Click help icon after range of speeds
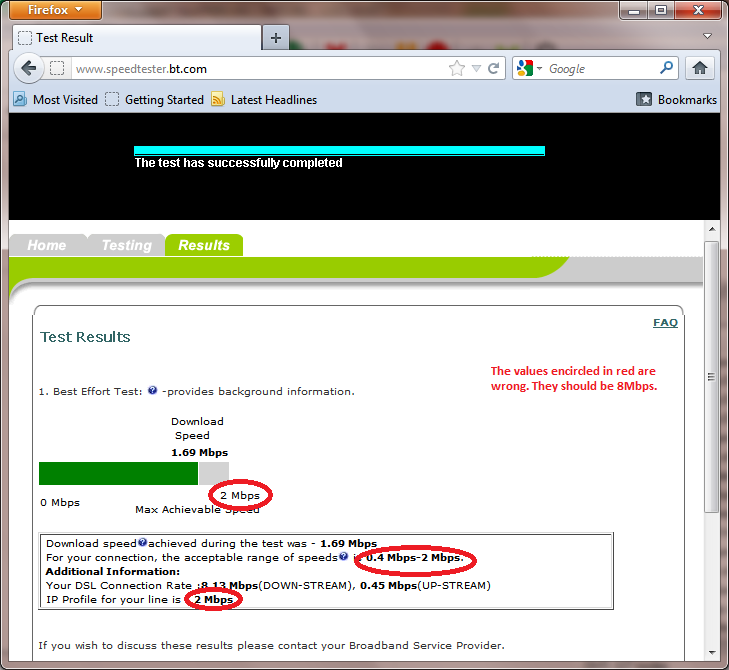The height and width of the screenshot is (670, 729). point(344,556)
